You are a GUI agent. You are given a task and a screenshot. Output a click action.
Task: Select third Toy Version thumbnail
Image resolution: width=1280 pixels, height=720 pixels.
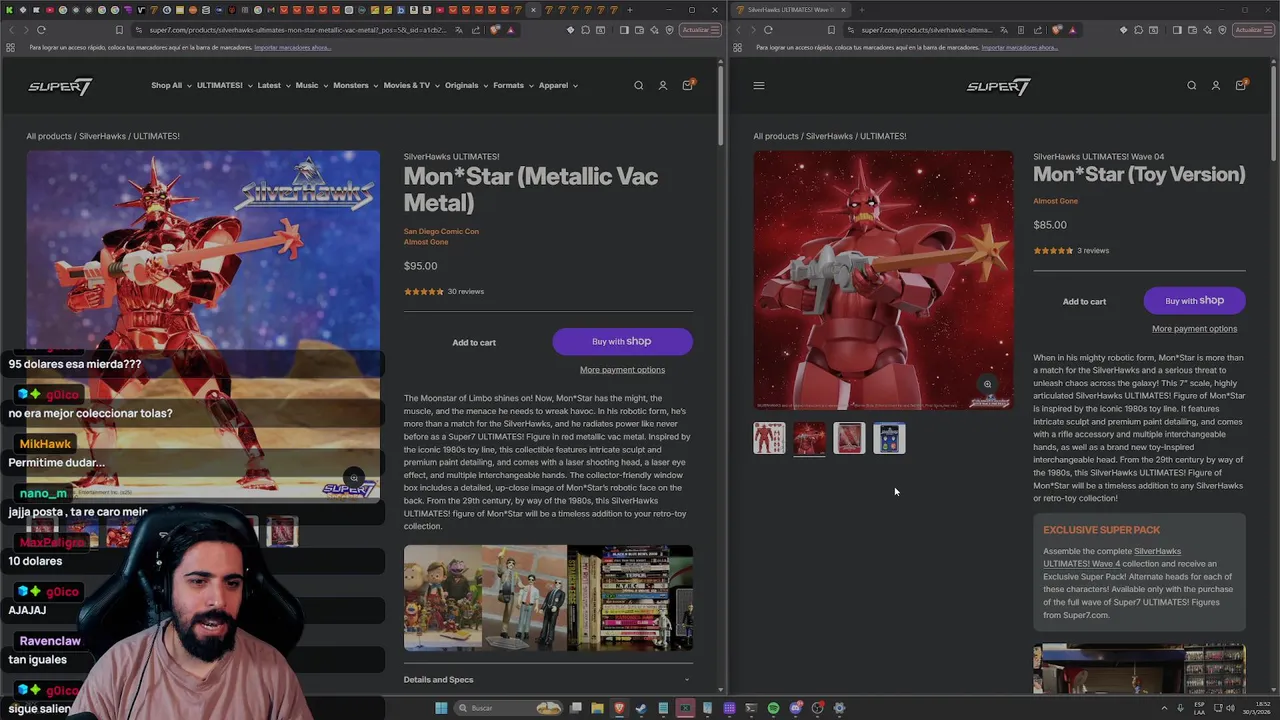coord(849,438)
